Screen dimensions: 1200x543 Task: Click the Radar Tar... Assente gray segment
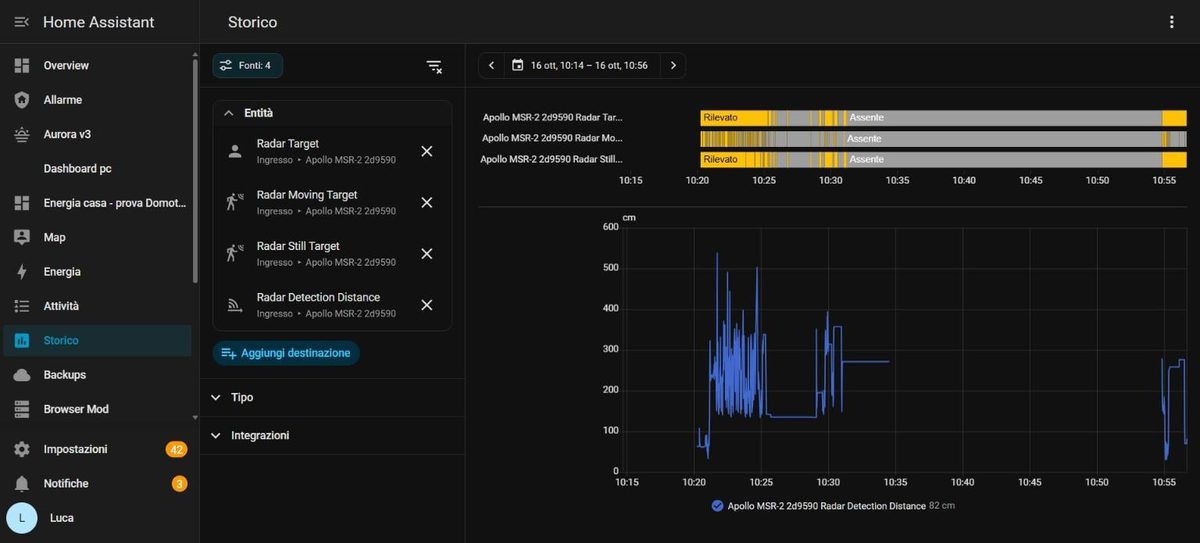tap(1003, 117)
